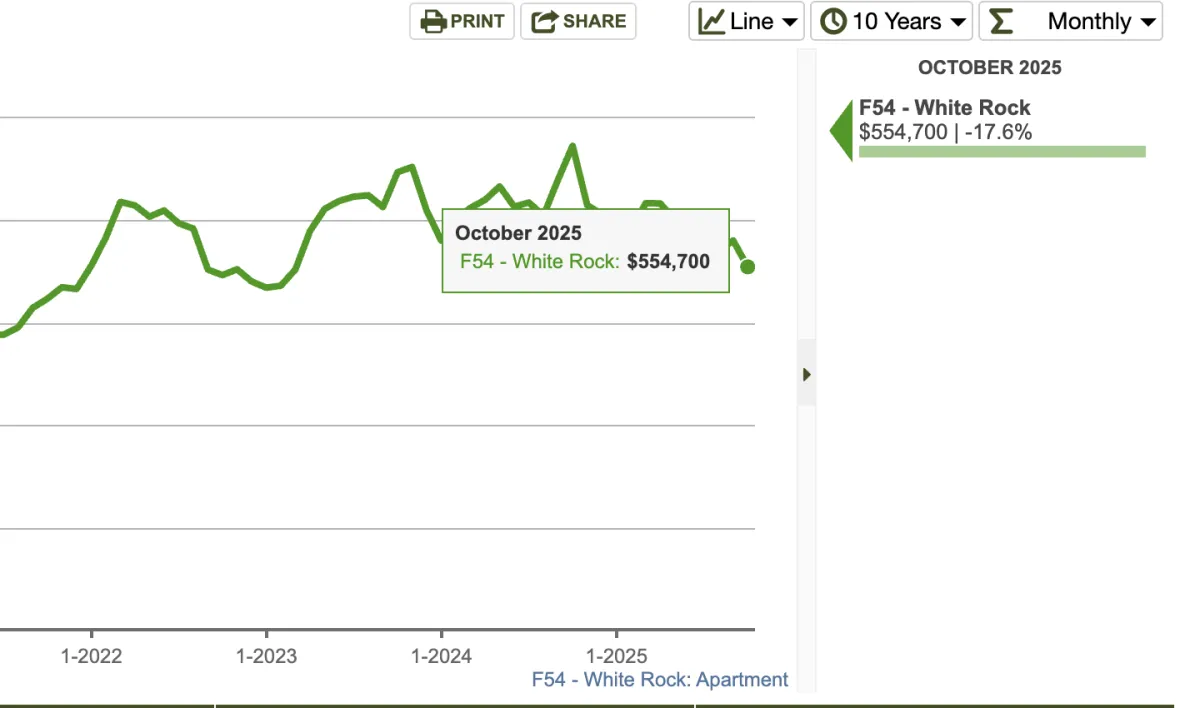Click the clock icon beside 10 Years
Viewport: 1200px width, 708px height.
point(832,20)
